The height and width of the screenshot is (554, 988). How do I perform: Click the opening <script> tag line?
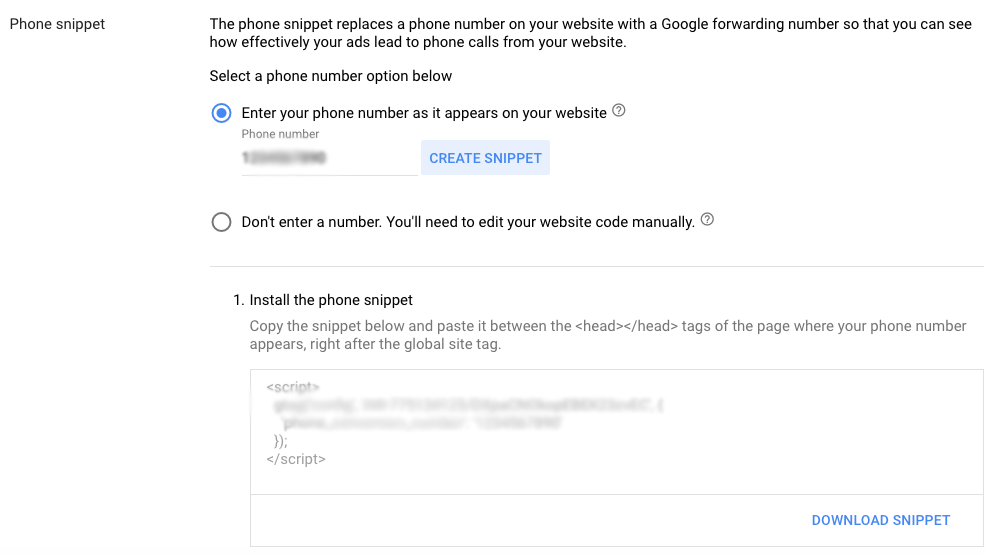[x=293, y=387]
